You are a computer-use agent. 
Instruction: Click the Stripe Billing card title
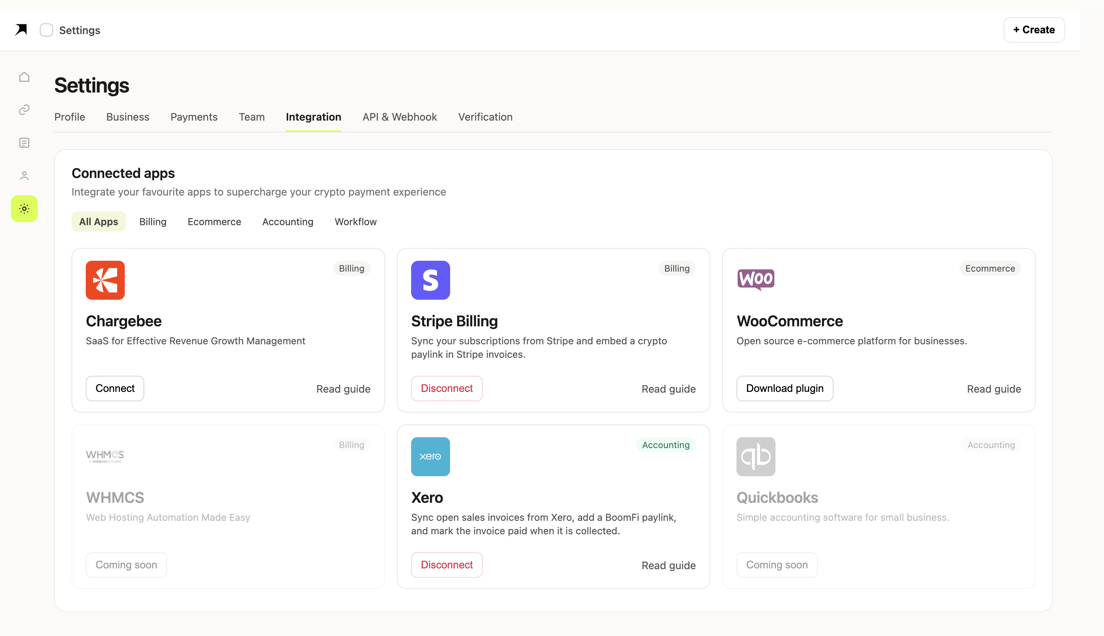point(454,321)
